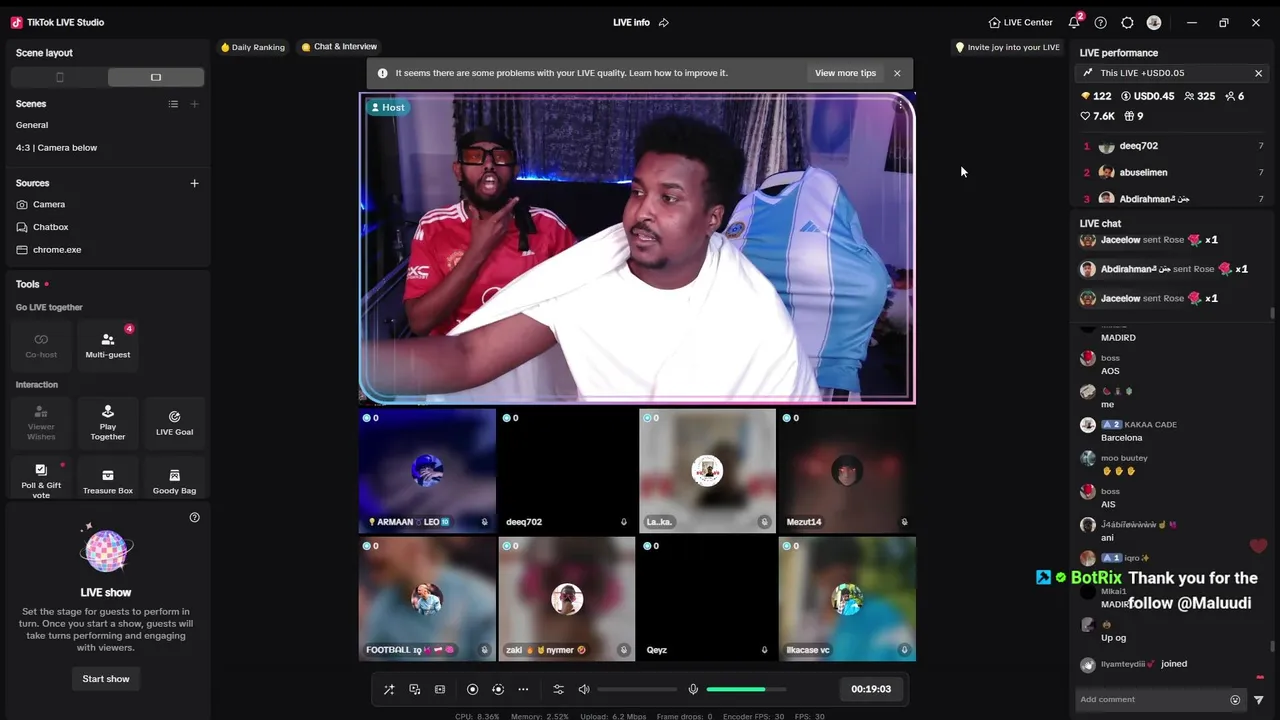This screenshot has width=1280, height=720.
Task: Open LIVE Goal
Action: [x=174, y=423]
